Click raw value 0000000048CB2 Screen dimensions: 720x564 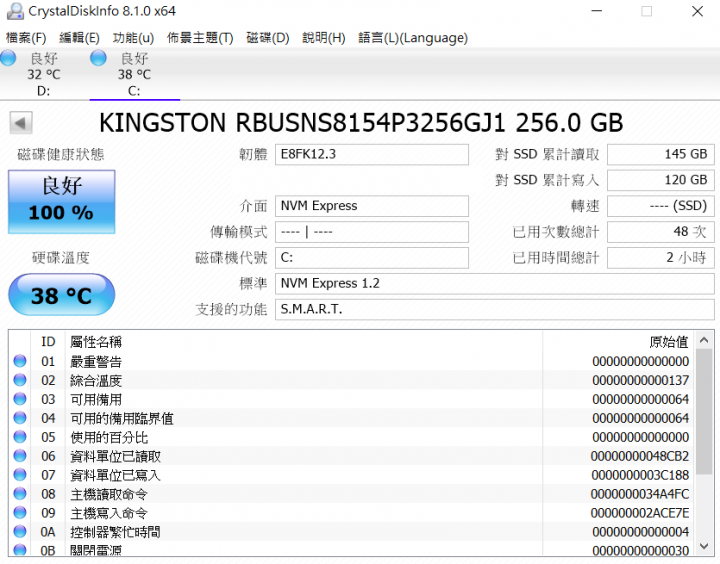pyautogui.click(x=640, y=456)
